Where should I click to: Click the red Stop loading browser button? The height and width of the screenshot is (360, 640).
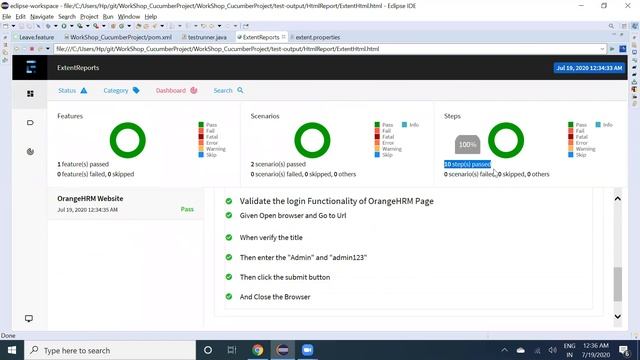pyautogui.click(x=32, y=49)
